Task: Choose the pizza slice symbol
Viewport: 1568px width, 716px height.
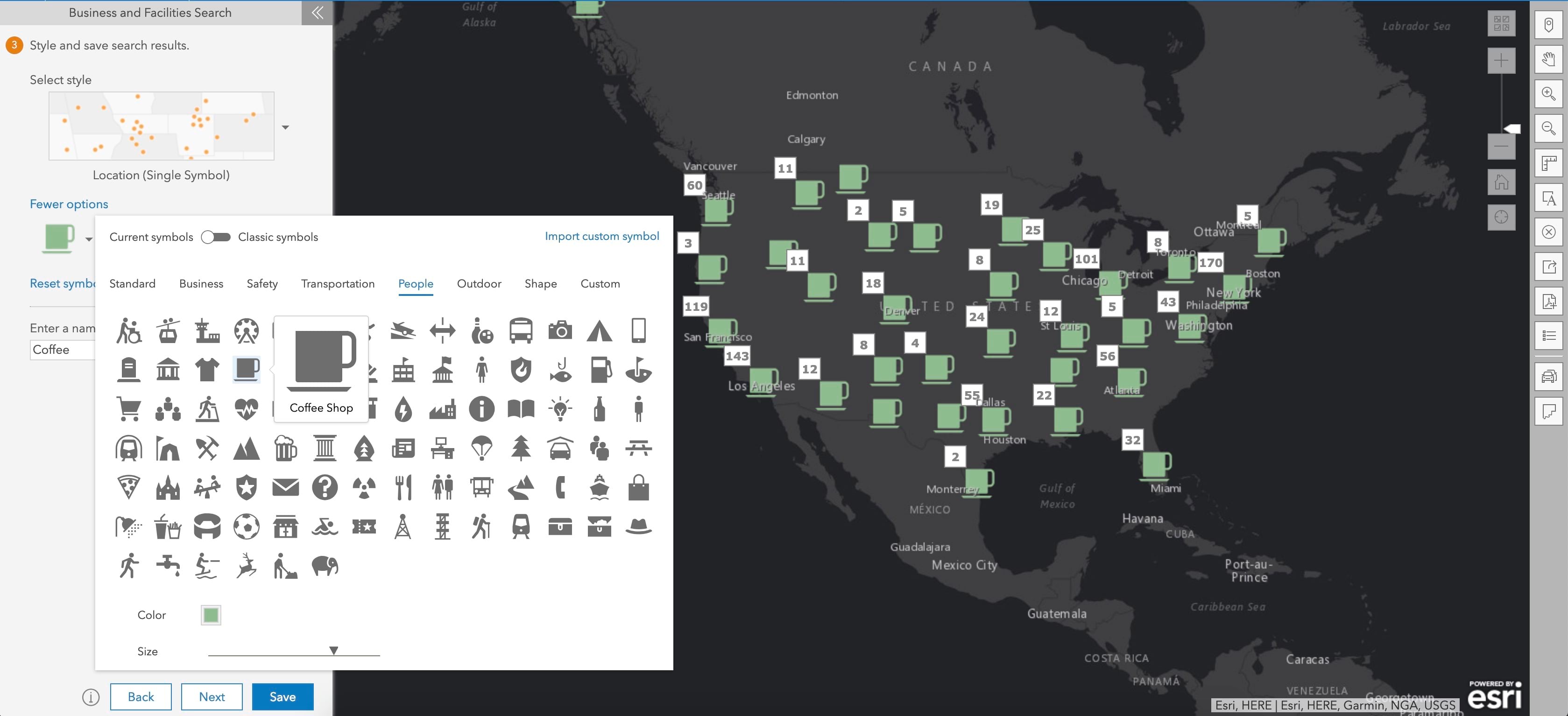Action: point(128,487)
